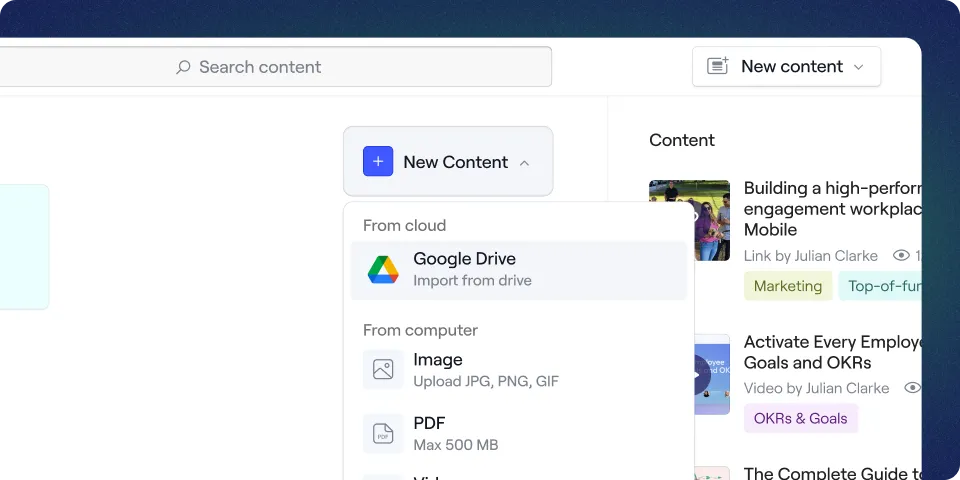
Task: Click the From computer section label
Action: (420, 330)
